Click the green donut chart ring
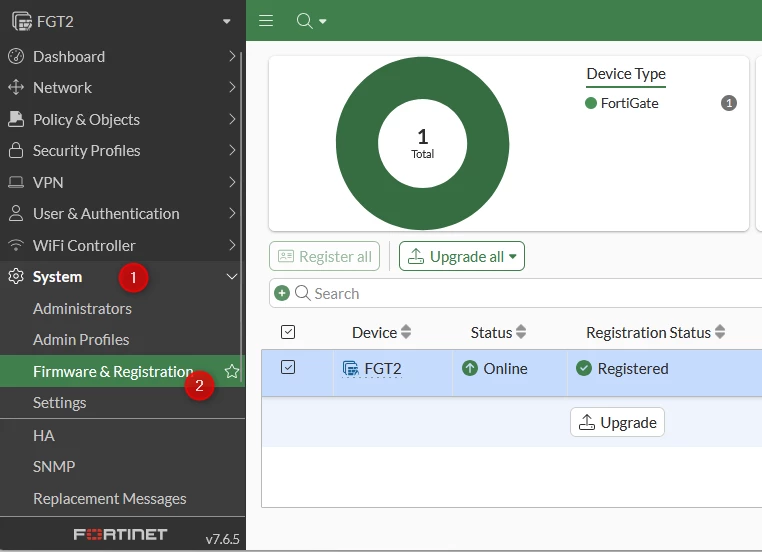 click(357, 143)
